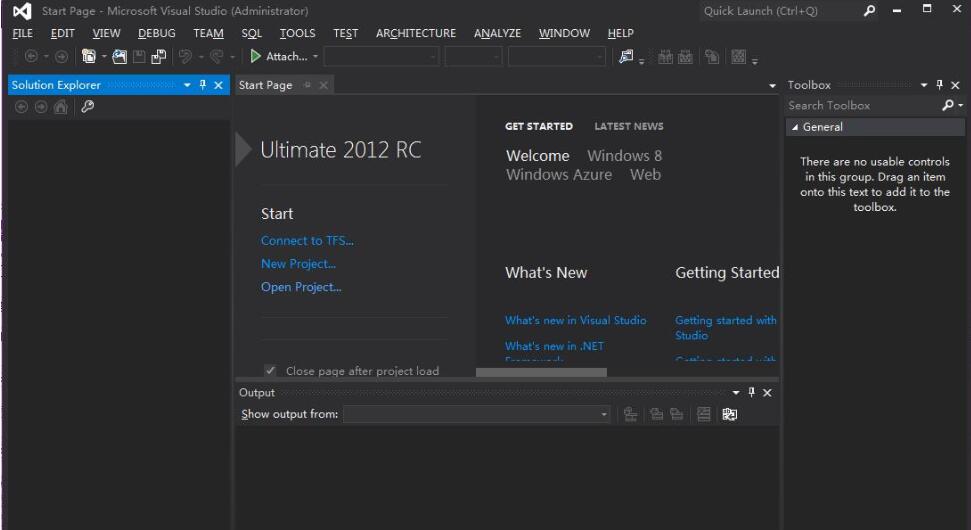
Task: Switch to the LATEST NEWS tab
Action: 629,126
